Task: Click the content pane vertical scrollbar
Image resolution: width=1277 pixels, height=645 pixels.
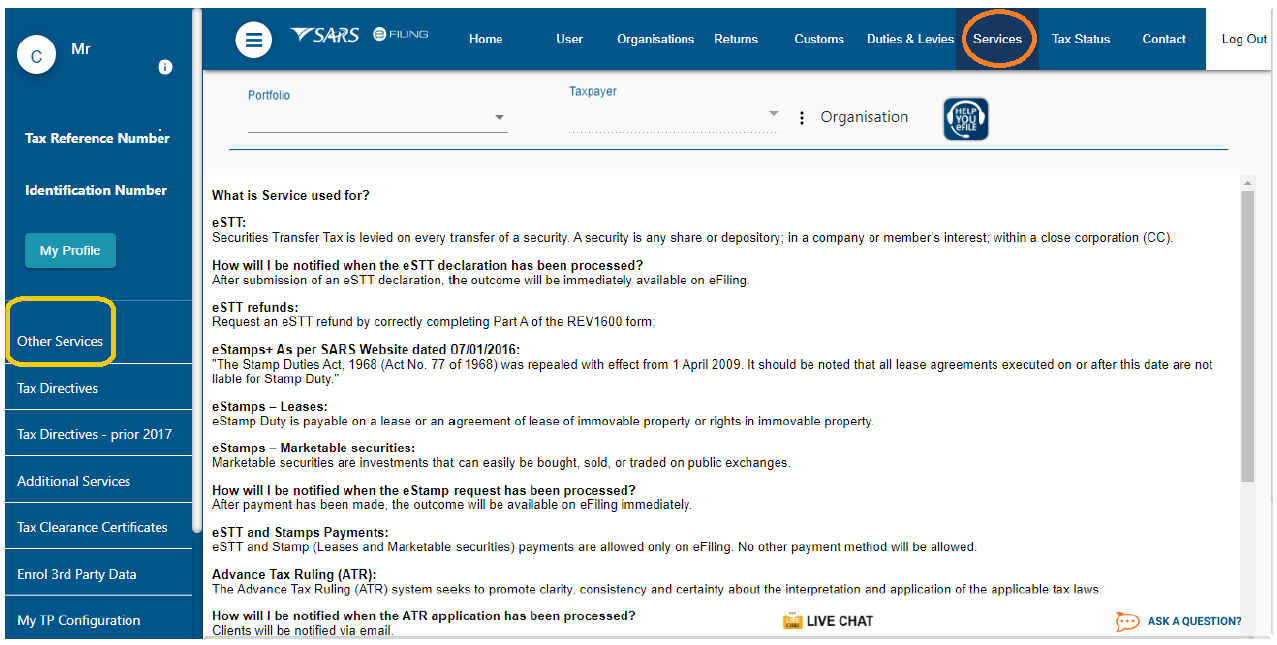Action: tap(1247, 335)
